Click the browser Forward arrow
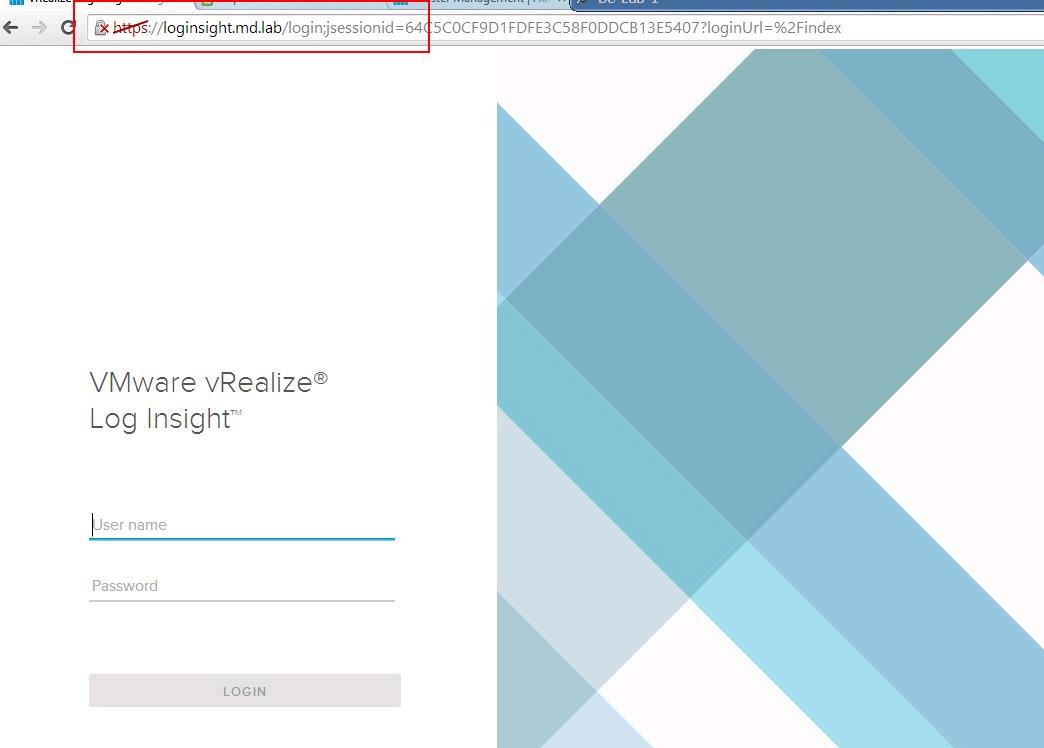This screenshot has width=1044, height=748. click(39, 27)
